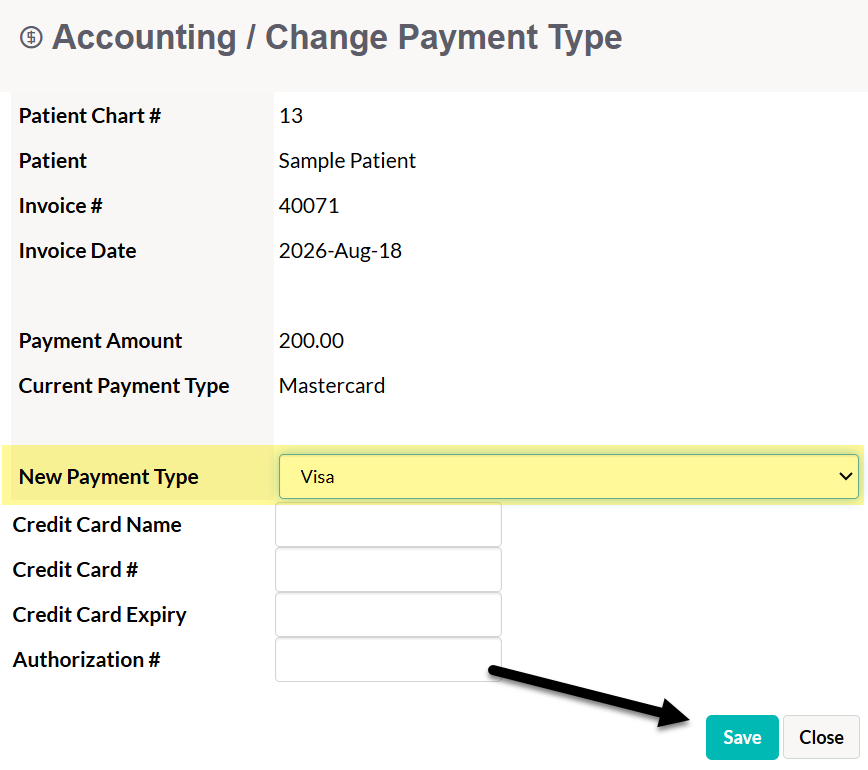
Task: Click the Authorization # label text
Action: pyautogui.click(x=86, y=660)
